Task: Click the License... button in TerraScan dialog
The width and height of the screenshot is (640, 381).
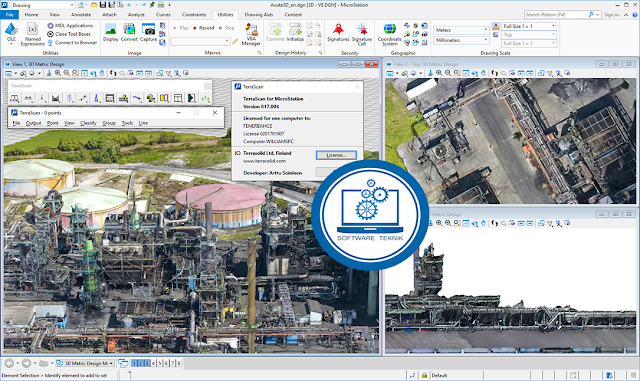Action: click(x=336, y=155)
